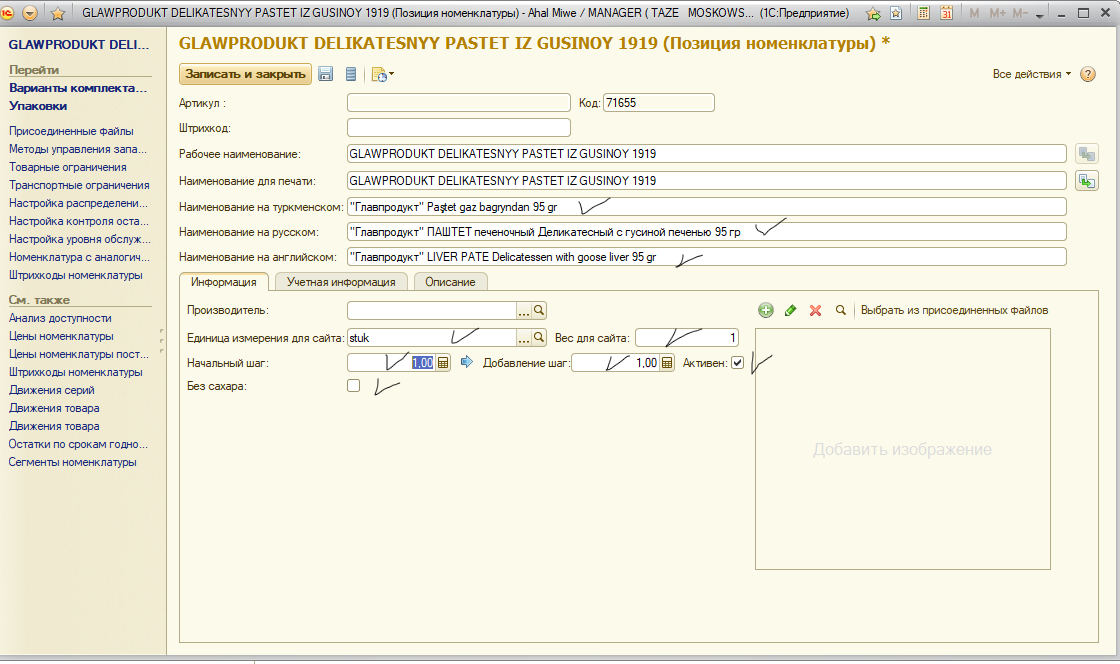Switch to the Учетная информация tab
Viewport: 1120px width, 664px height.
[341, 282]
